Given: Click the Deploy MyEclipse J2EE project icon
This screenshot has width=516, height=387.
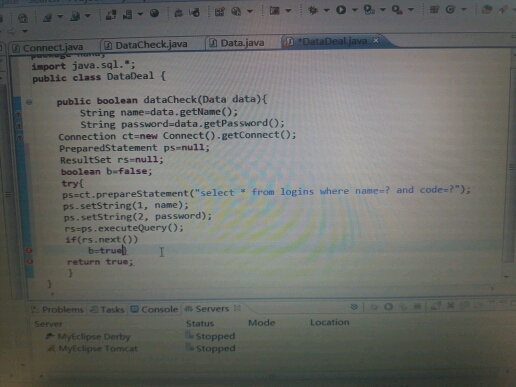Looking at the screenshot, I should click(111, 14).
